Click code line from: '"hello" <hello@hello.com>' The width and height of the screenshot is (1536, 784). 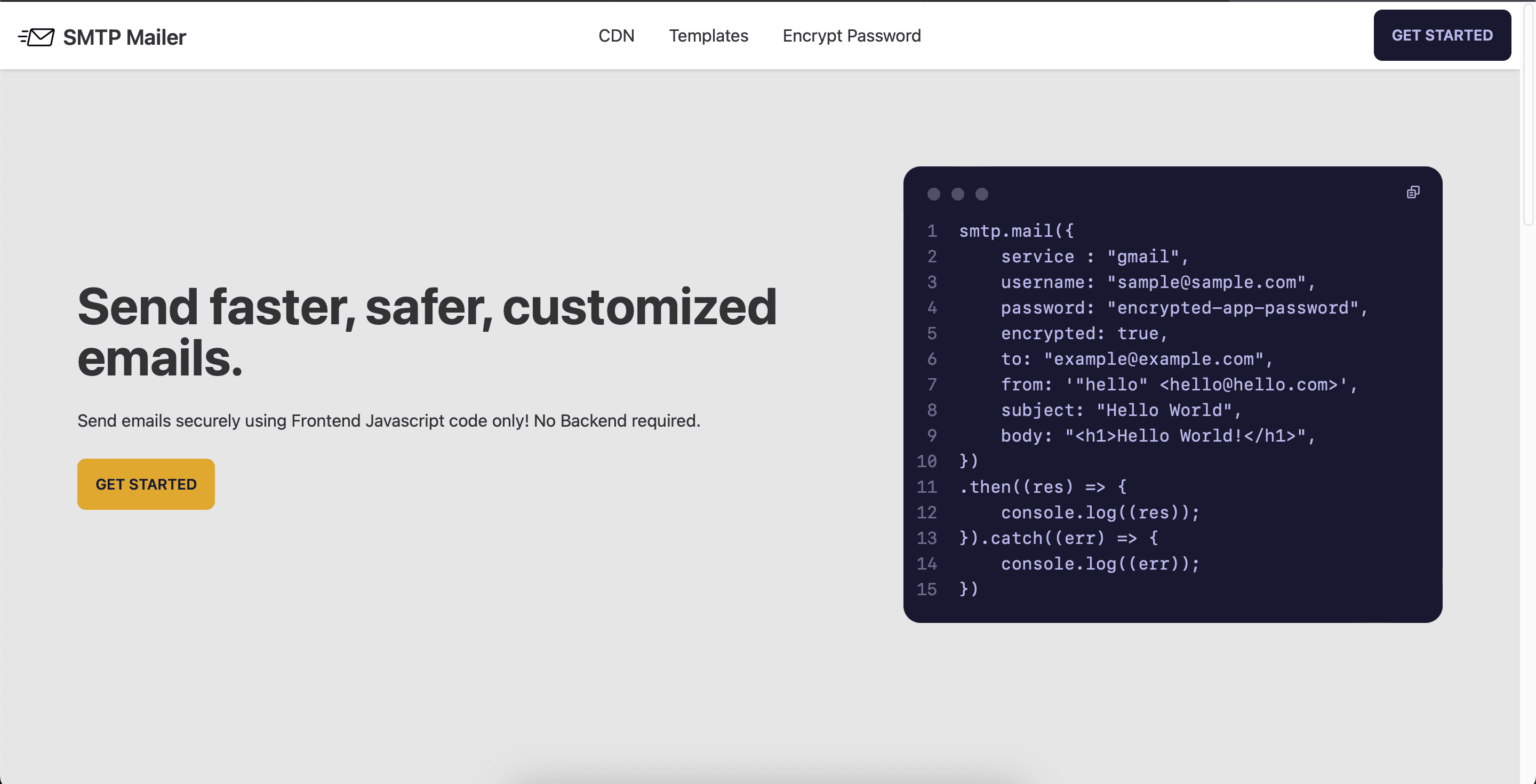pyautogui.click(x=1179, y=385)
